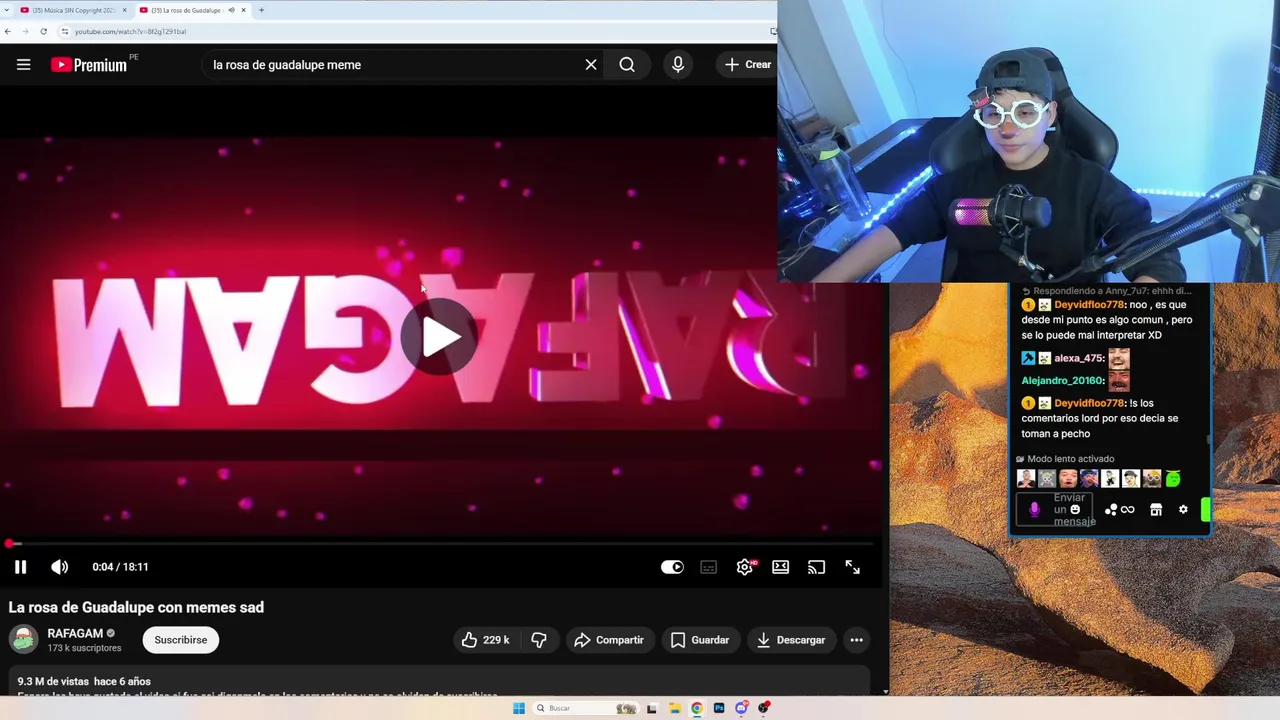Open Discord from the taskbar

tap(741, 708)
